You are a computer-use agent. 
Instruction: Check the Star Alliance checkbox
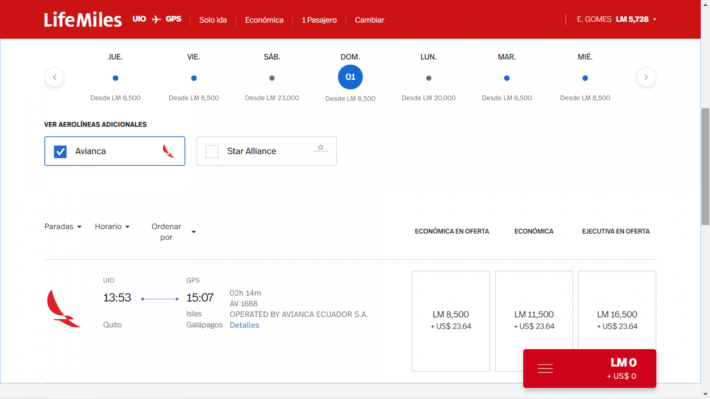tap(212, 151)
